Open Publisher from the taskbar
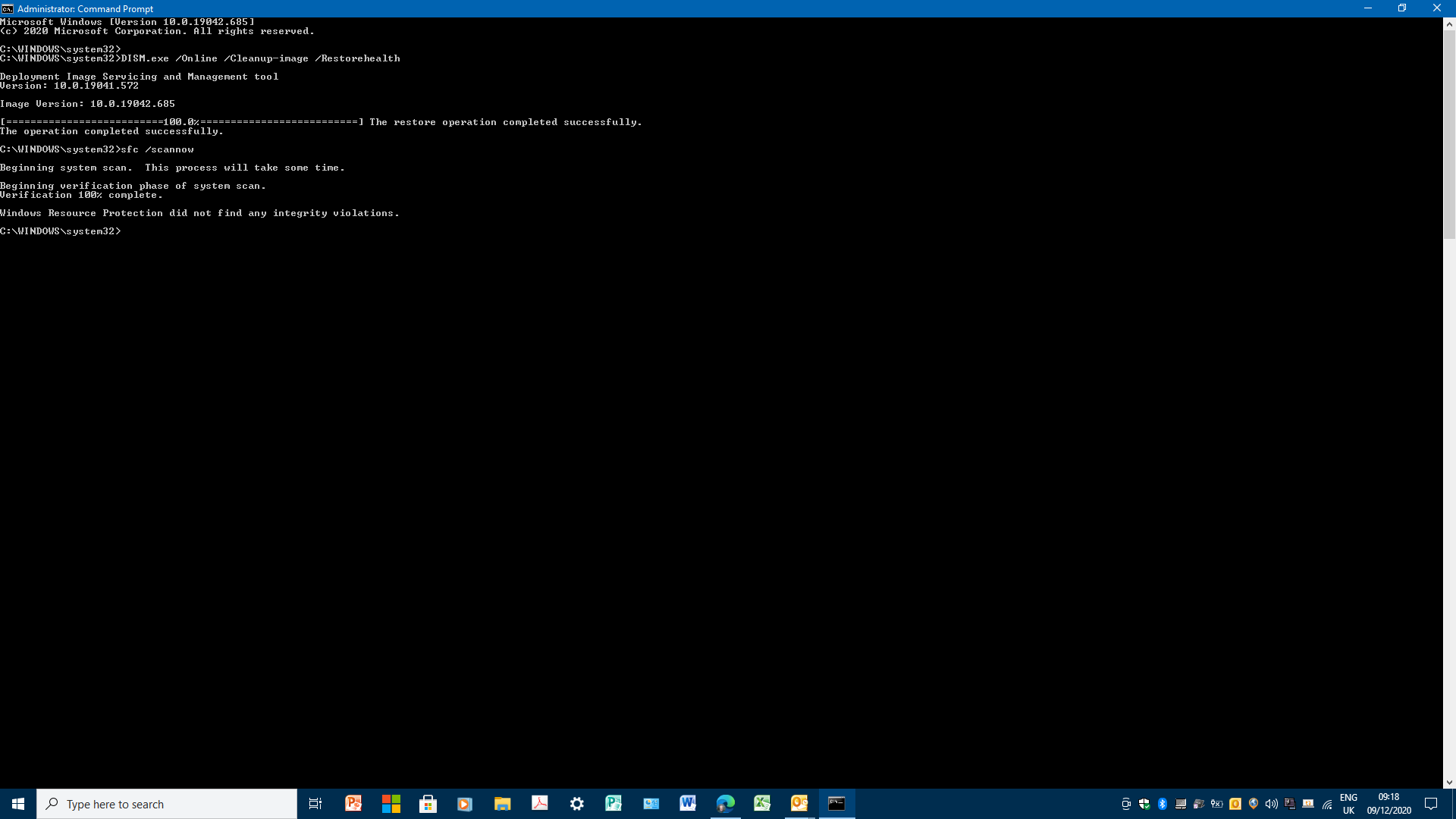 click(x=613, y=803)
